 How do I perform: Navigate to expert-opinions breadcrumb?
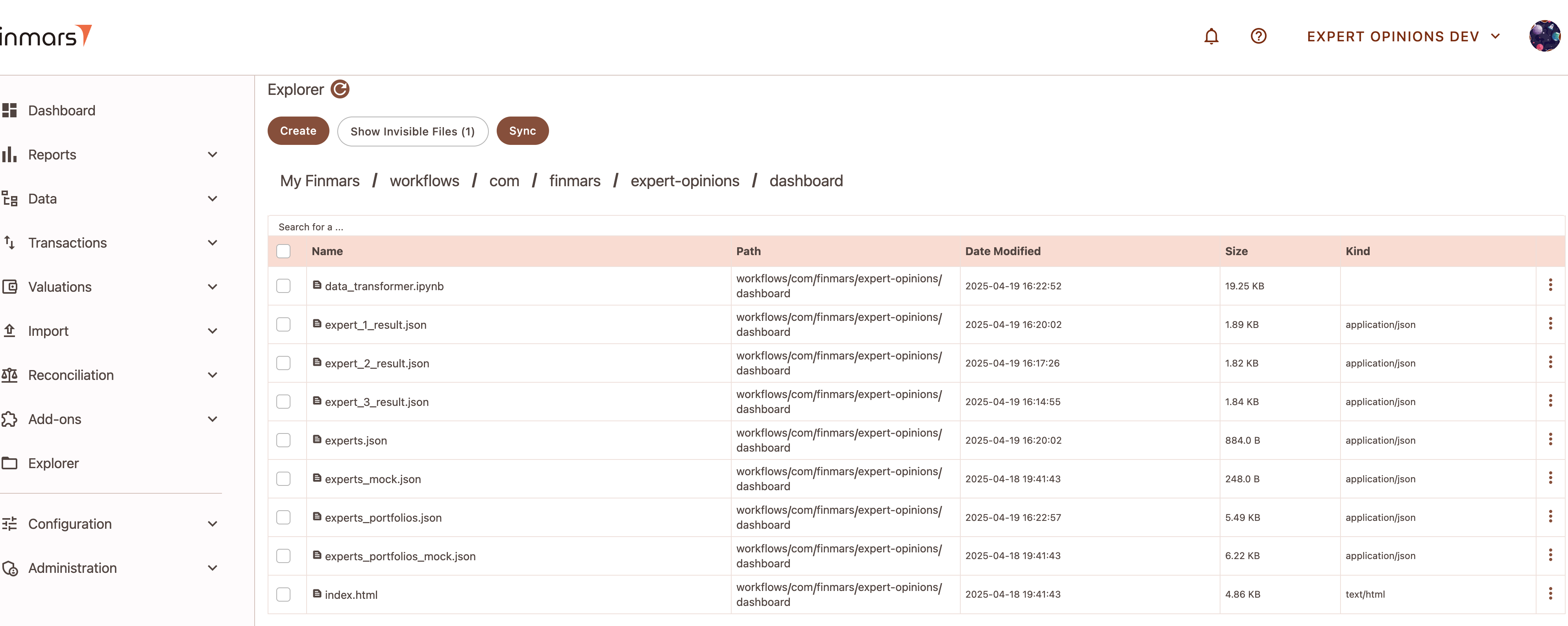pyautogui.click(x=685, y=181)
